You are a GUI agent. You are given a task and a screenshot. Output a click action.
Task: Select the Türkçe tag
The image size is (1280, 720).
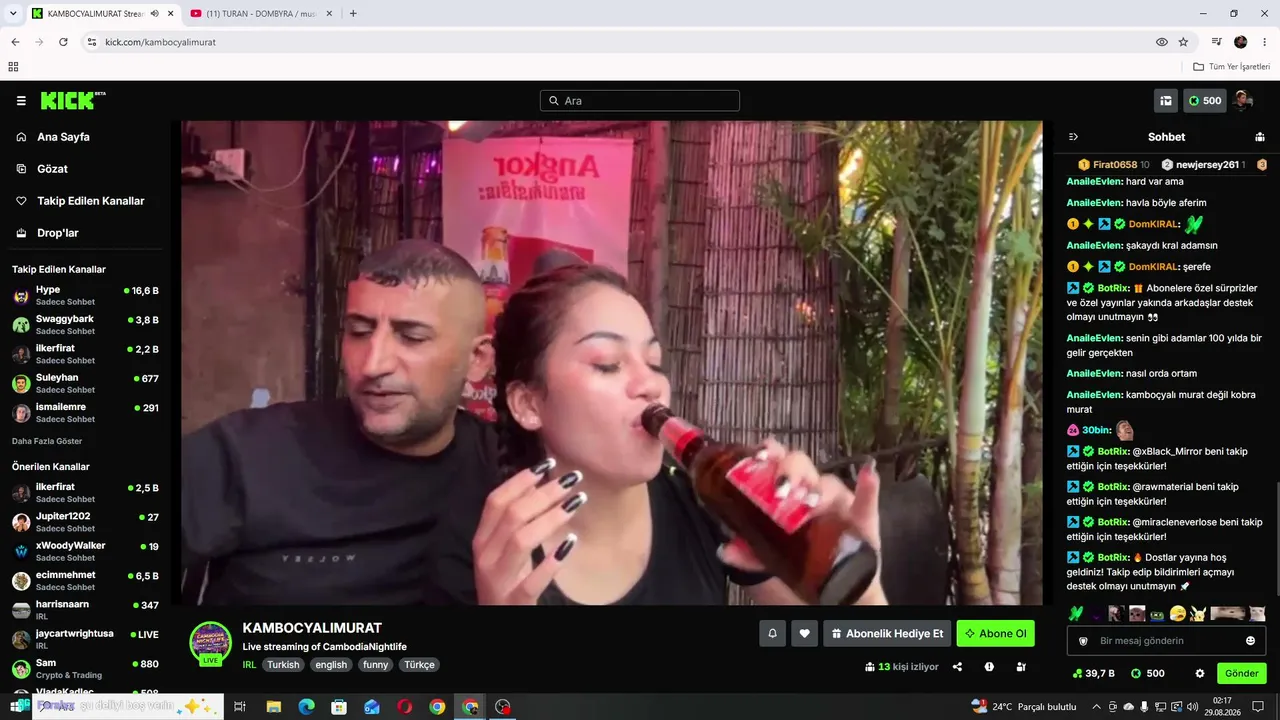(x=419, y=665)
